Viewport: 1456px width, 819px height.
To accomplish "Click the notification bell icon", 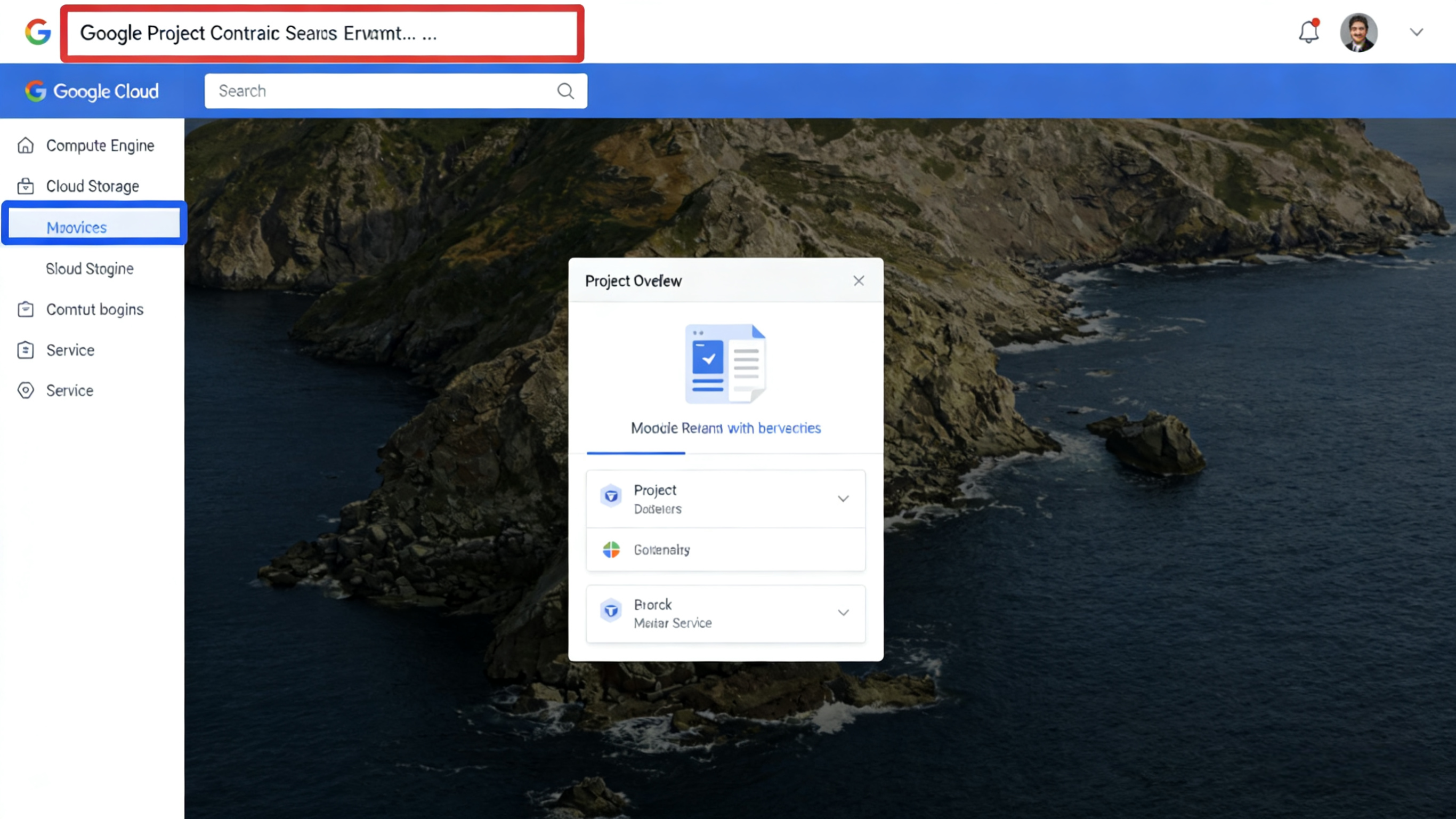I will pyautogui.click(x=1308, y=31).
